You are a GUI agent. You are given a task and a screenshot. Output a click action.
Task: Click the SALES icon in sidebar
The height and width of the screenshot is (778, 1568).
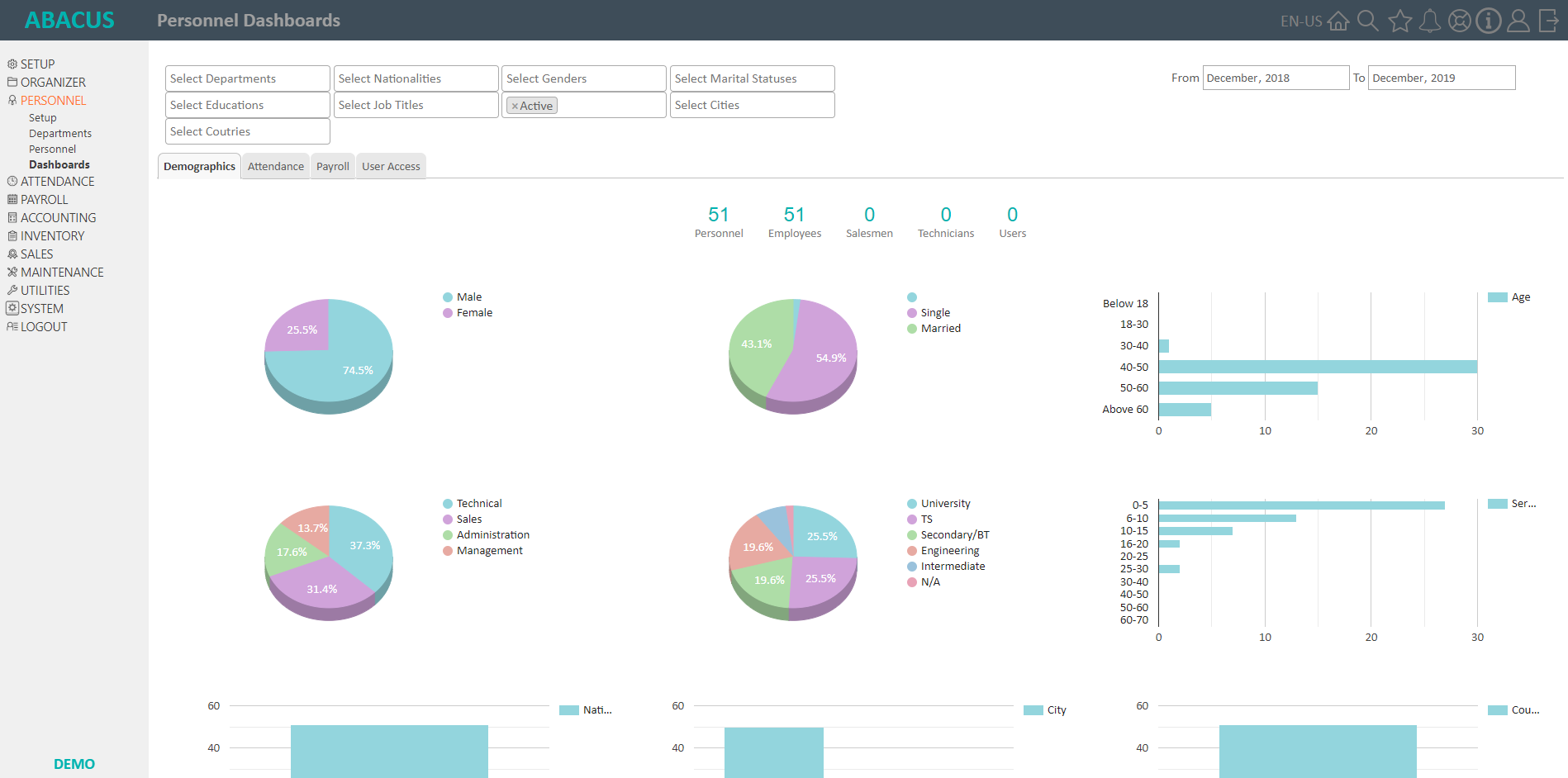pos(12,254)
